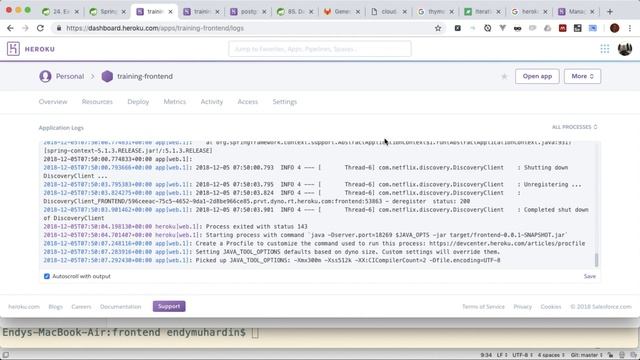The height and width of the screenshot is (360, 640).
Task: Click the browser back arrow
Action: [x=10, y=28]
